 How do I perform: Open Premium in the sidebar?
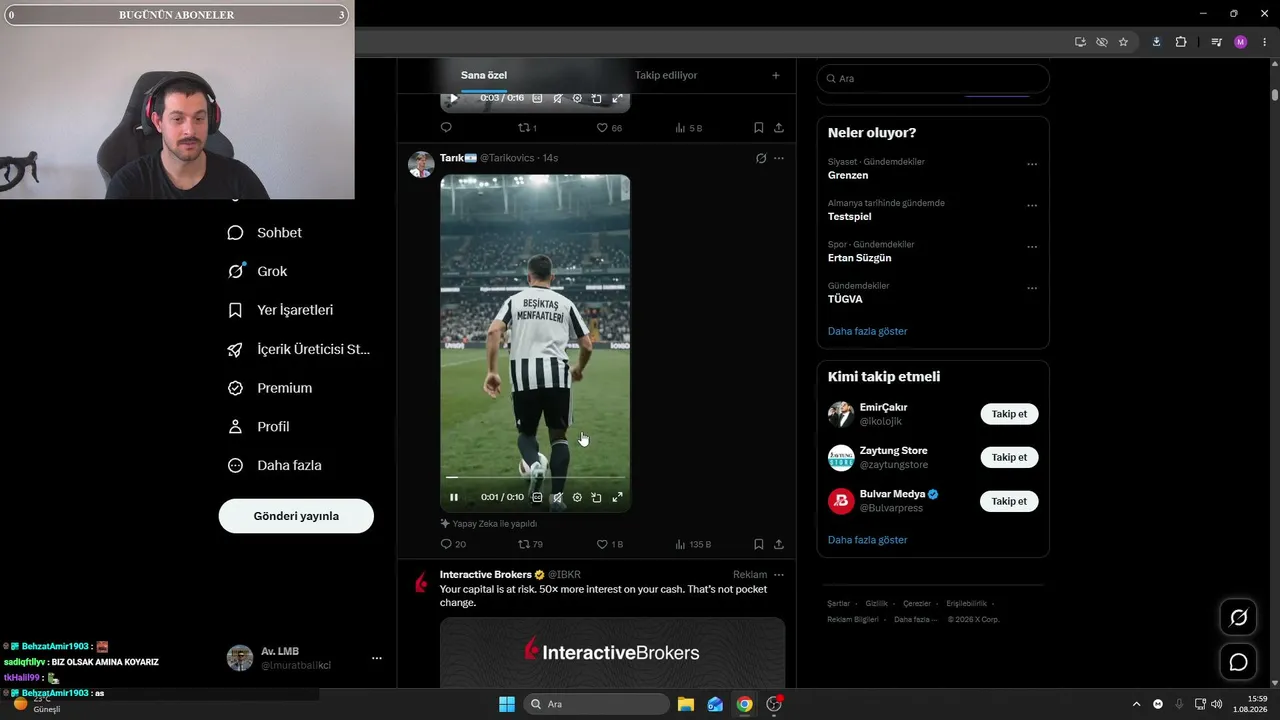(x=270, y=388)
